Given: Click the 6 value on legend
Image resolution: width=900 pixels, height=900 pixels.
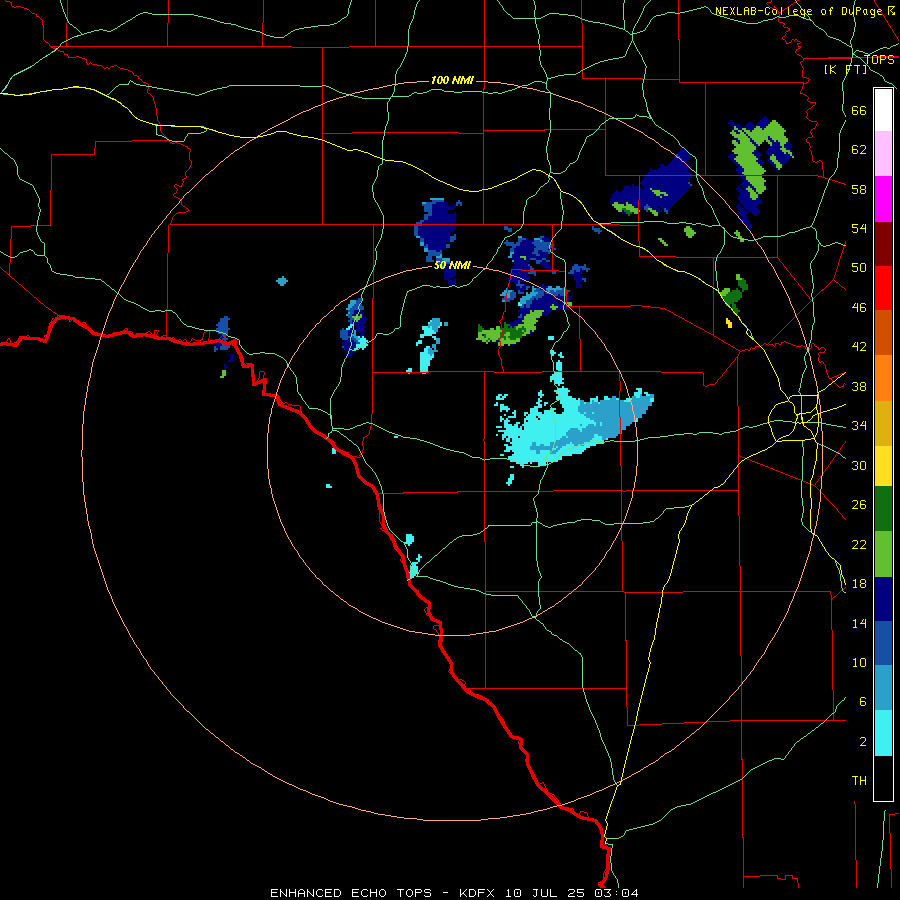Looking at the screenshot, I should (x=863, y=701).
